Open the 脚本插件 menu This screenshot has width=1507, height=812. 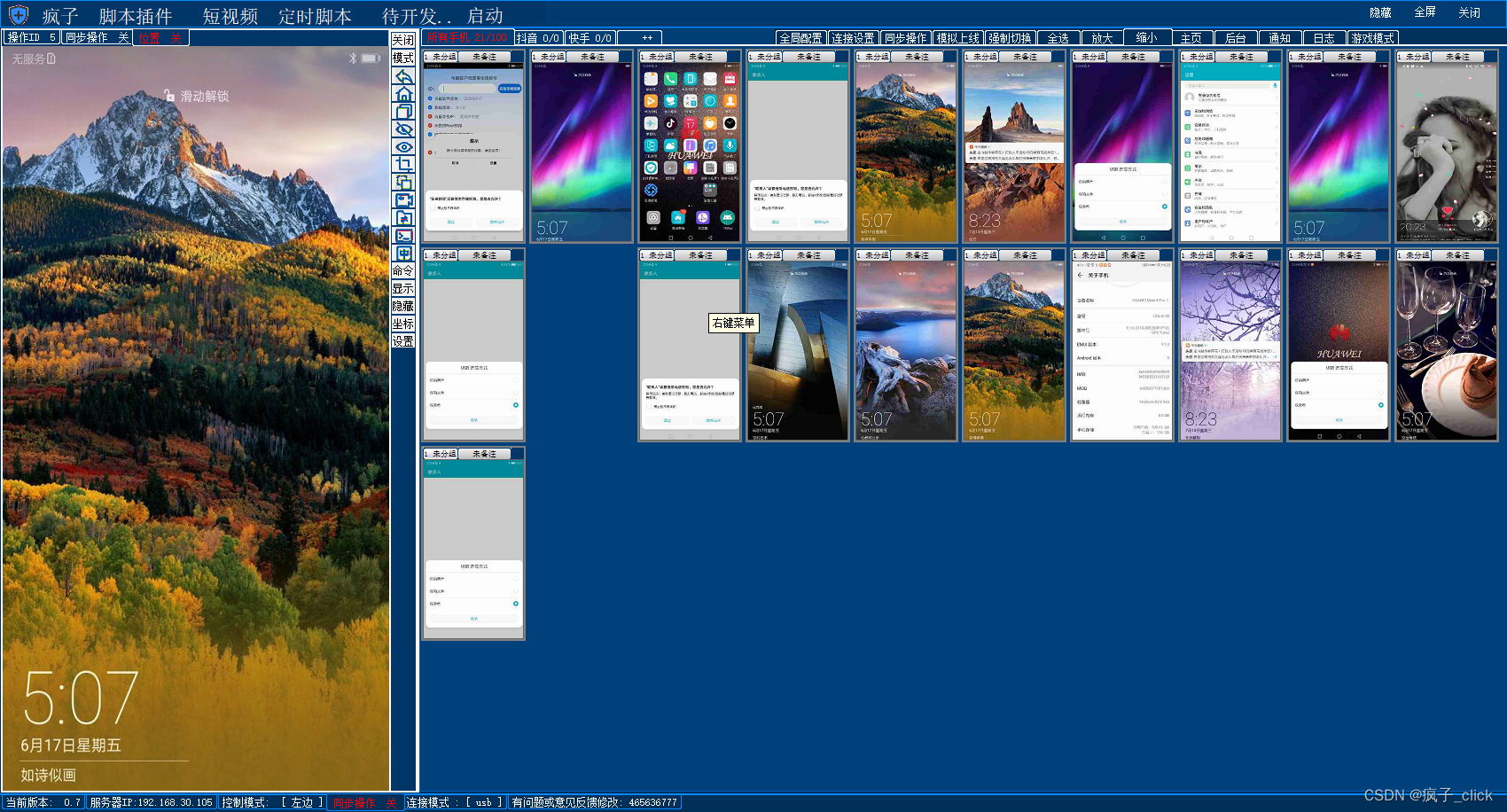click(136, 16)
